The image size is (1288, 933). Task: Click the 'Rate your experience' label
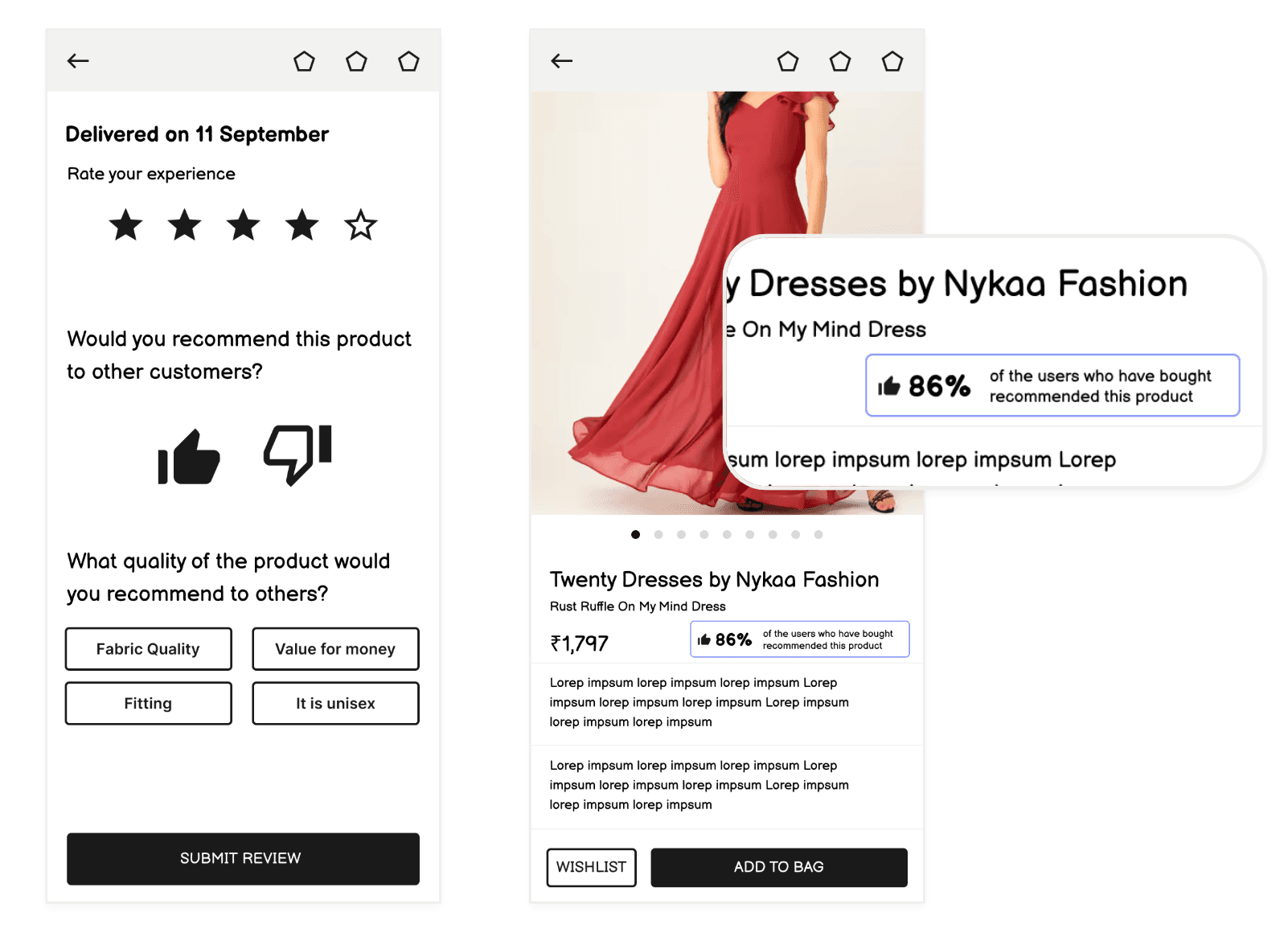click(x=151, y=174)
